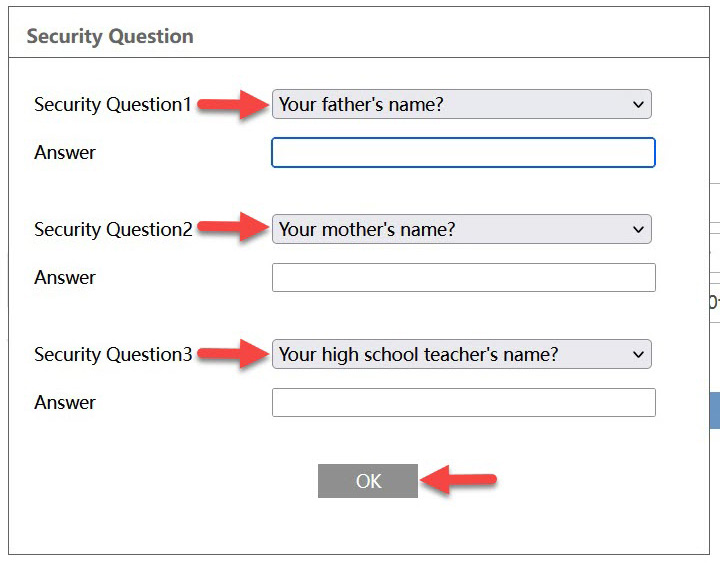Viewport: 720px width, 563px height.
Task: Click the Answer label below Security Question3
Action: coord(65,403)
